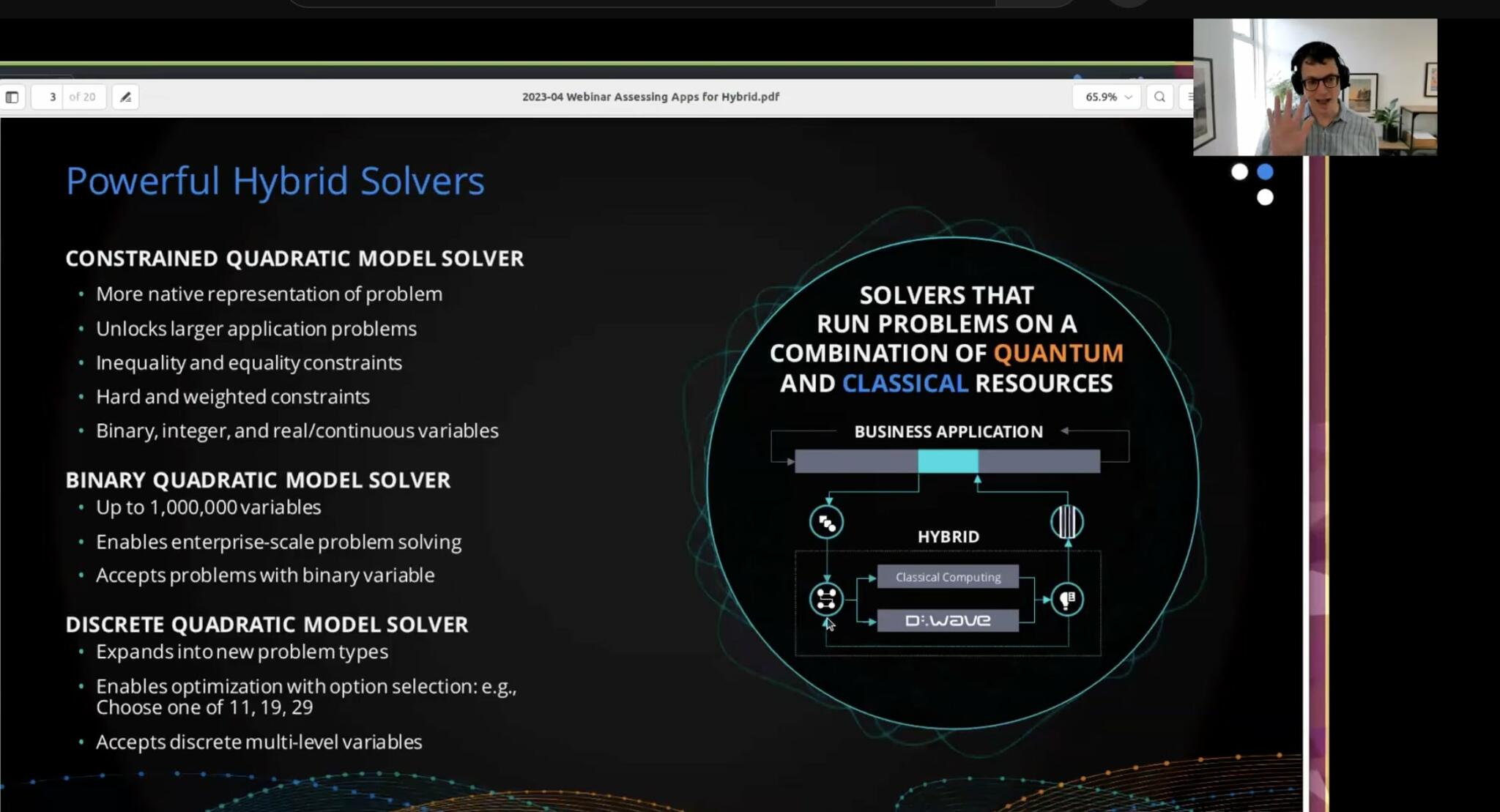Image resolution: width=1500 pixels, height=812 pixels.
Task: Select the lower white dot under the webcam
Action: click(x=1265, y=197)
